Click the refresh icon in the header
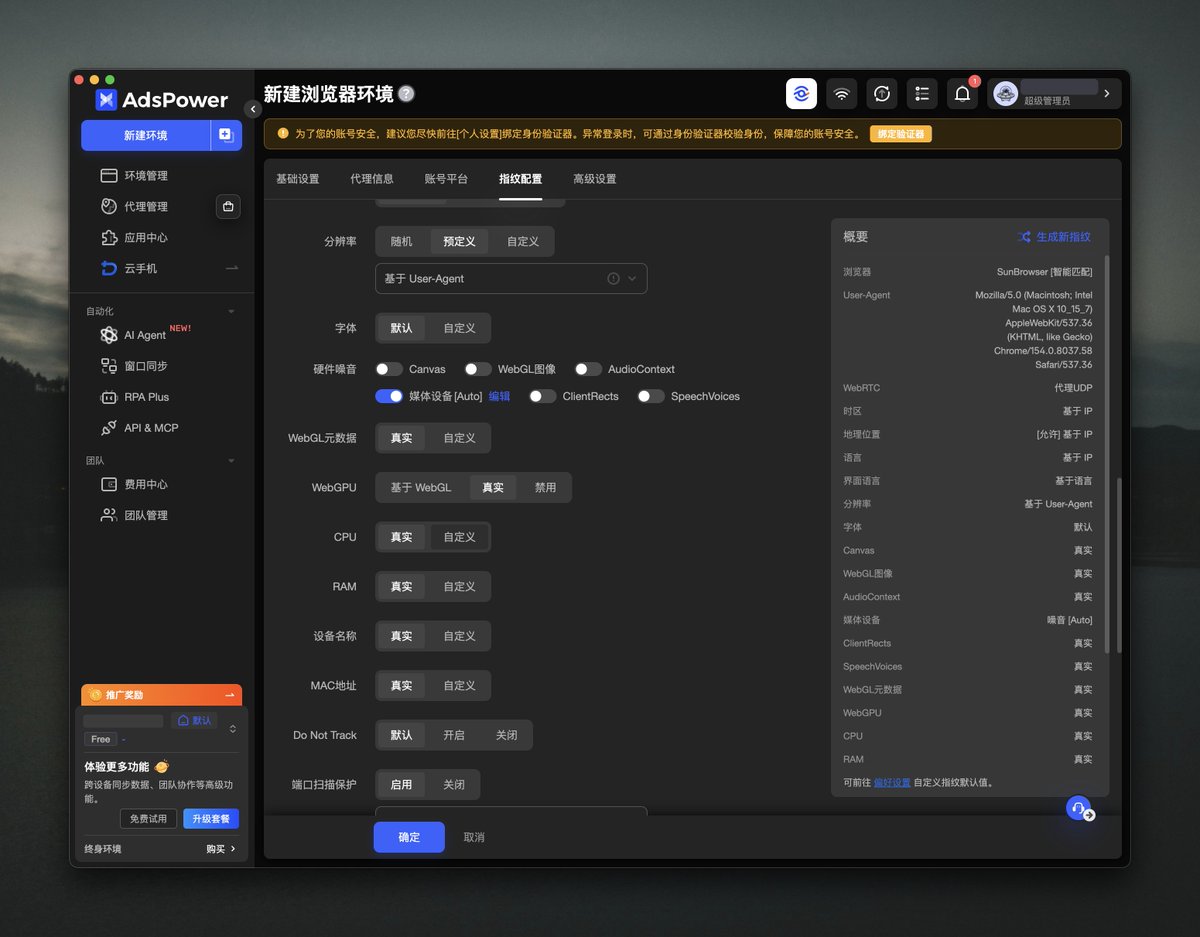The height and width of the screenshot is (937, 1200). click(x=882, y=94)
